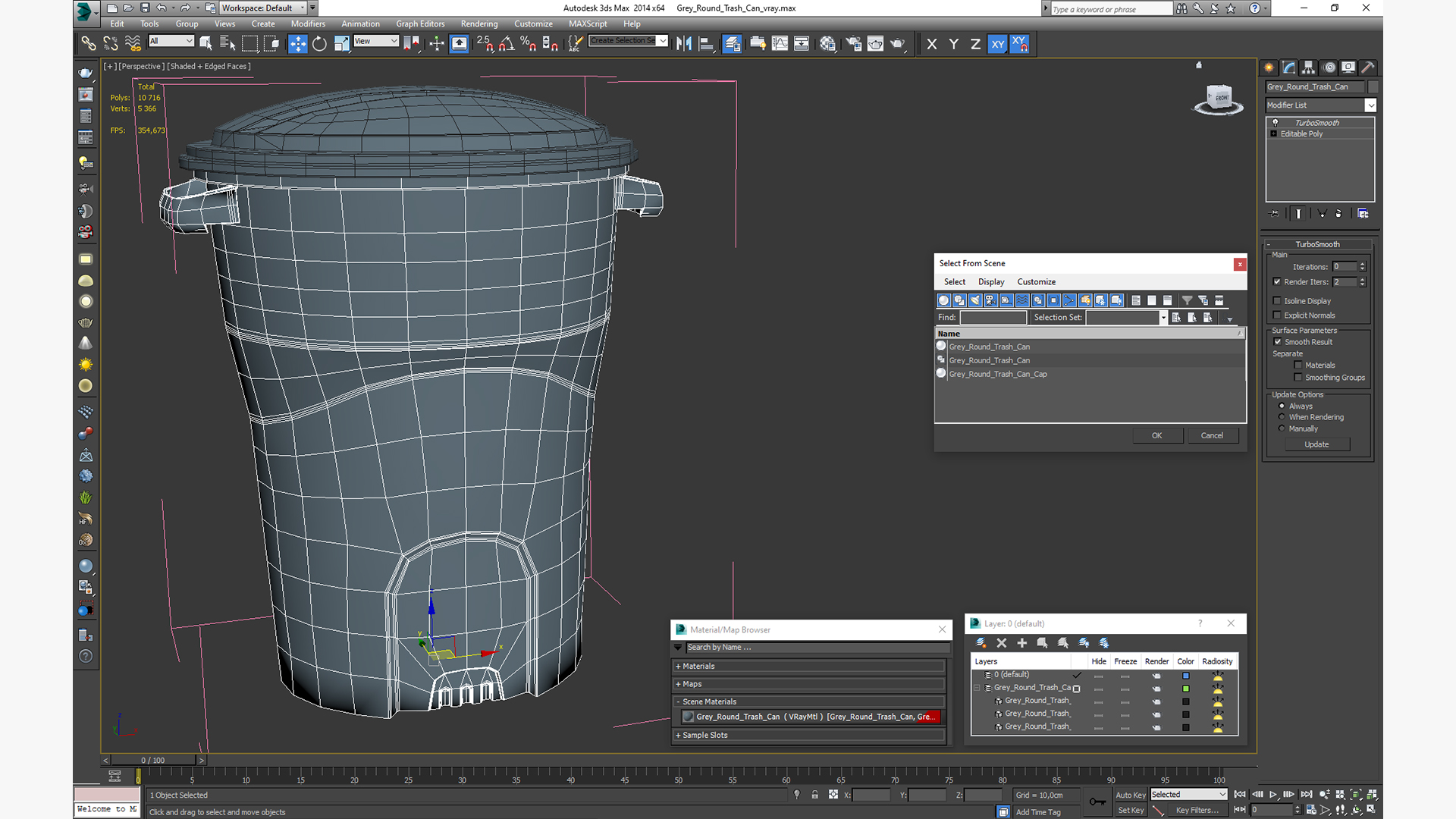Select When Rendering update option
Screen dimensions: 1456x819
tap(1282, 417)
